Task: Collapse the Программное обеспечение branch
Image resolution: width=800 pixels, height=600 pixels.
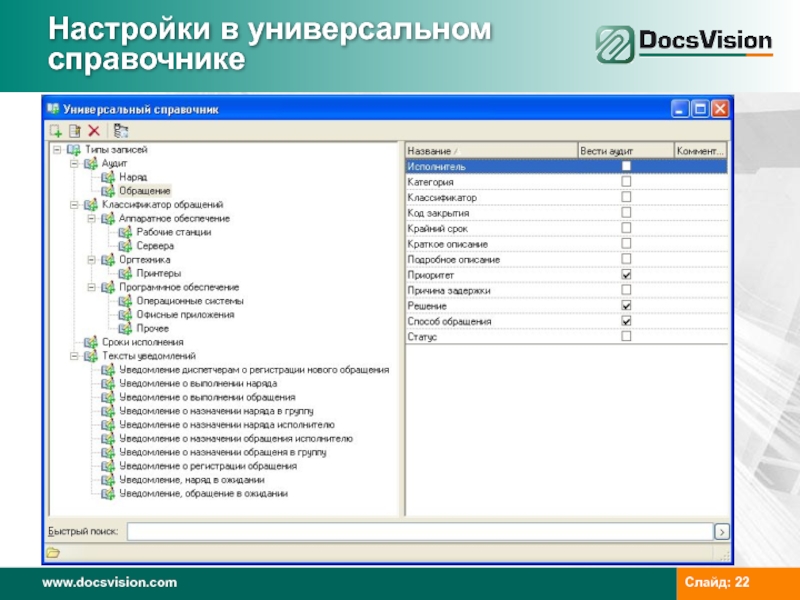Action: (x=92, y=287)
